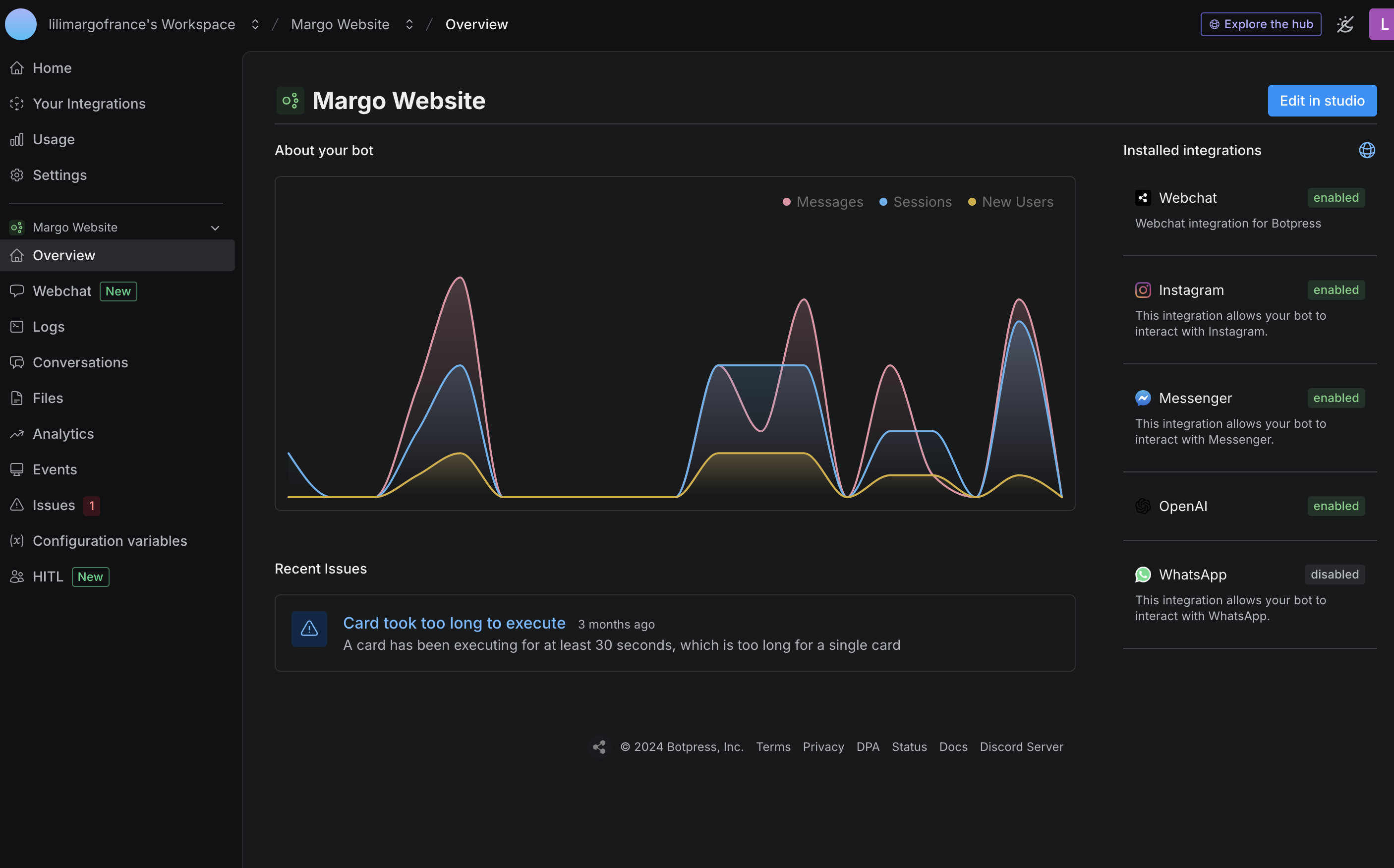Click the Events monitor icon
Image resolution: width=1394 pixels, height=868 pixels.
point(17,469)
